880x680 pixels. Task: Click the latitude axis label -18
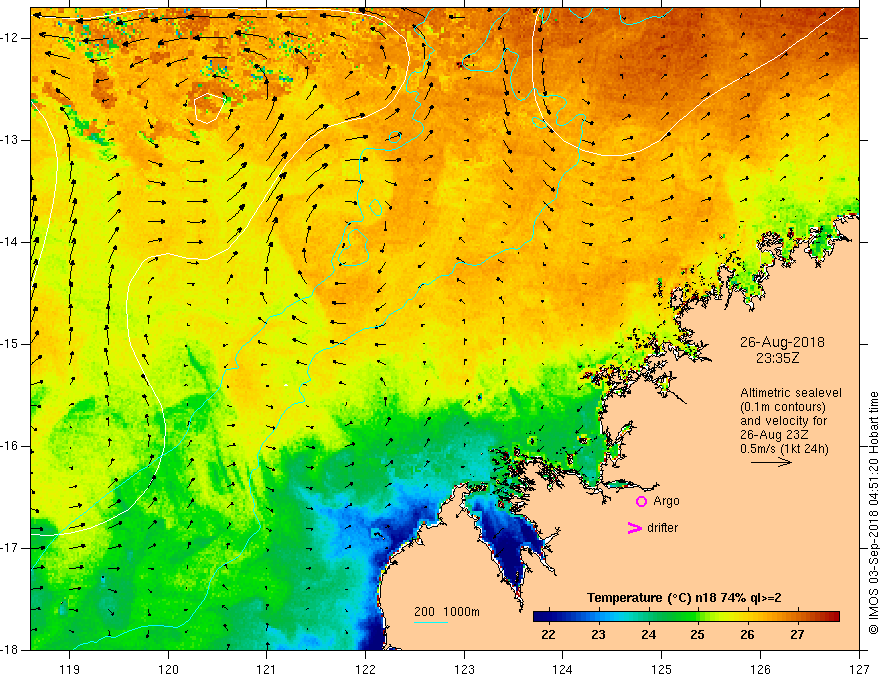(11, 650)
